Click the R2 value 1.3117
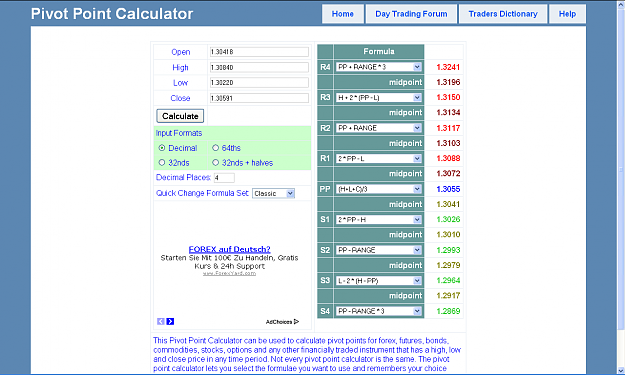The height and width of the screenshot is (375, 625). coord(448,128)
